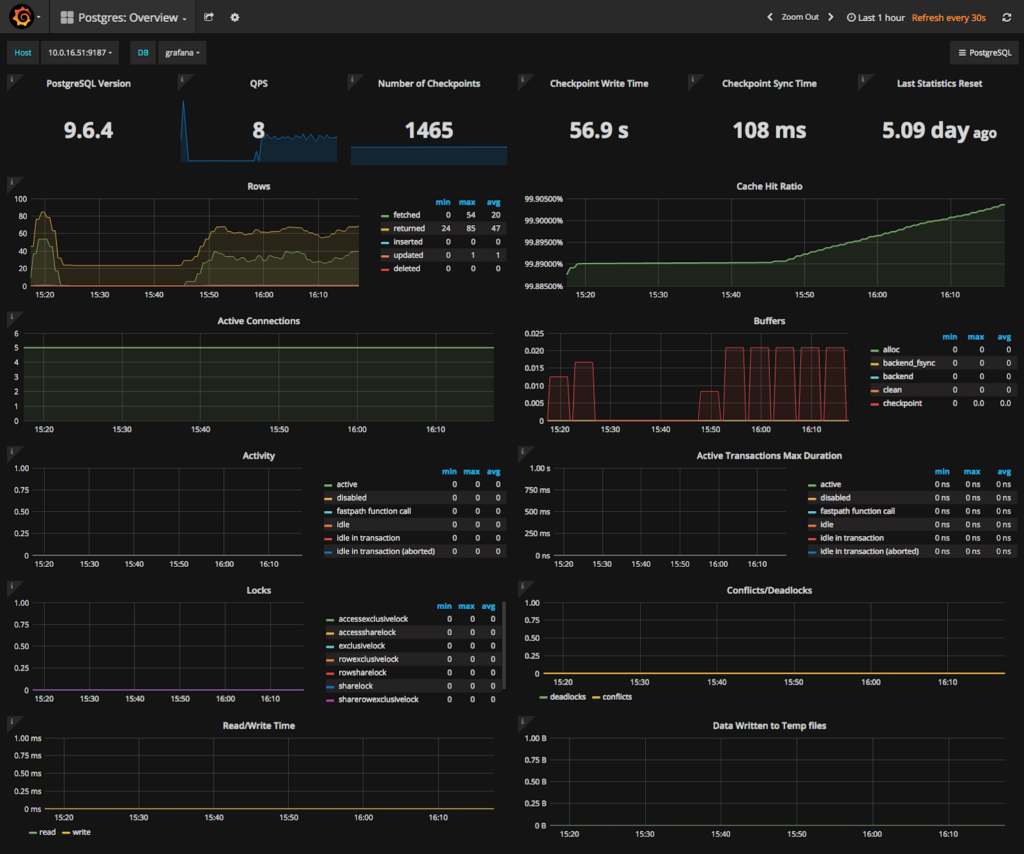Open the DB grafana variable dropdown
The image size is (1024, 854).
[x=182, y=53]
